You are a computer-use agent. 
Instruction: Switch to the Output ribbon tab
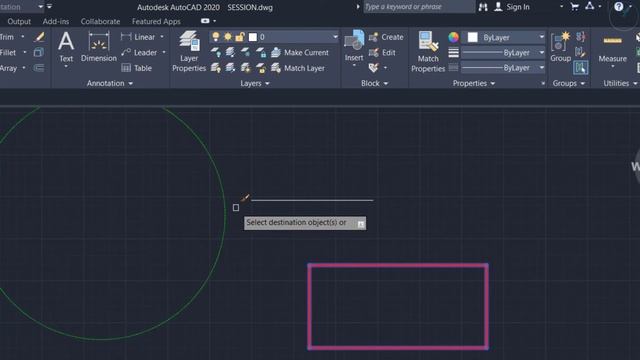point(19,21)
